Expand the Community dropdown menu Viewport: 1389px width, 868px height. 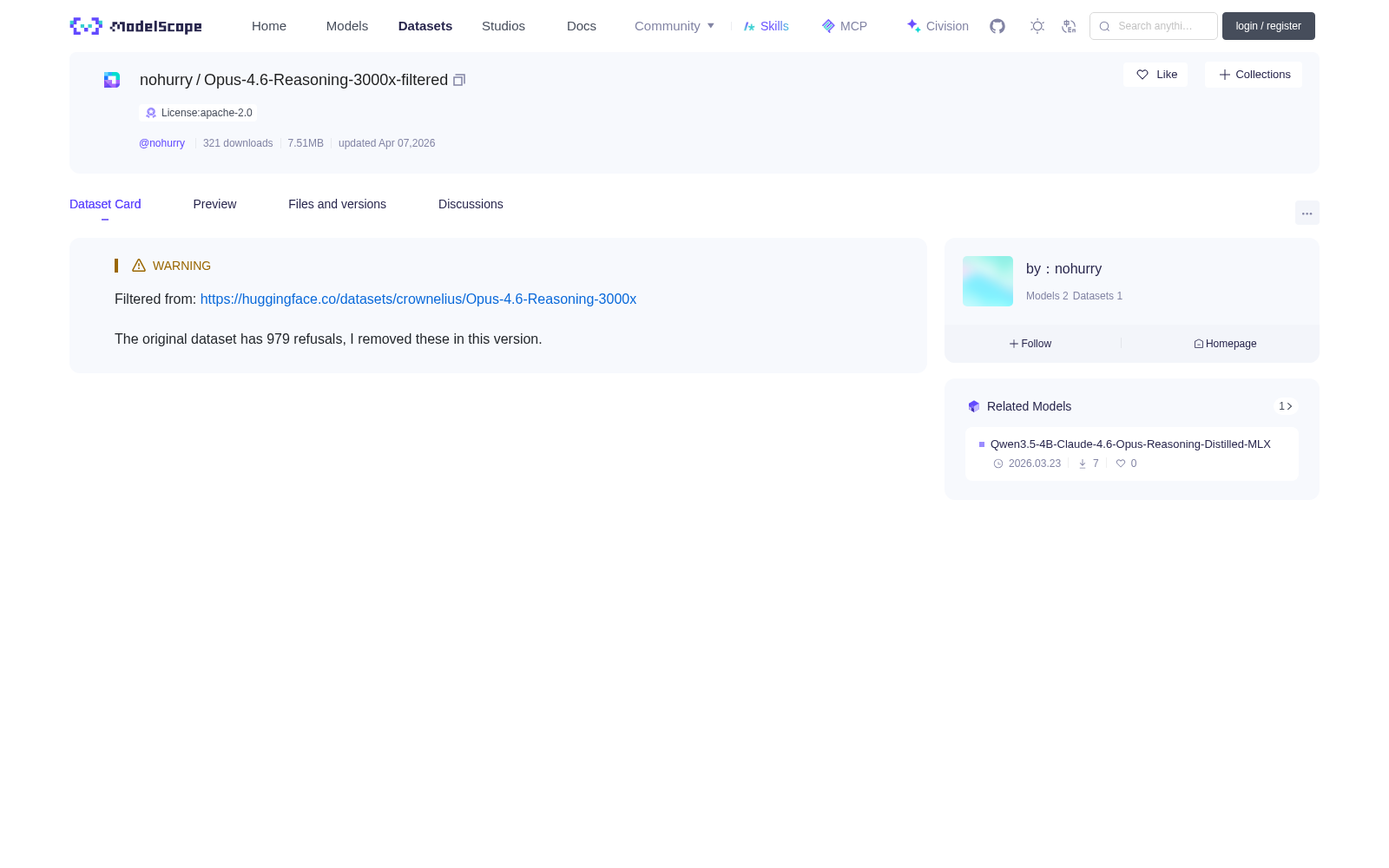[x=675, y=26]
